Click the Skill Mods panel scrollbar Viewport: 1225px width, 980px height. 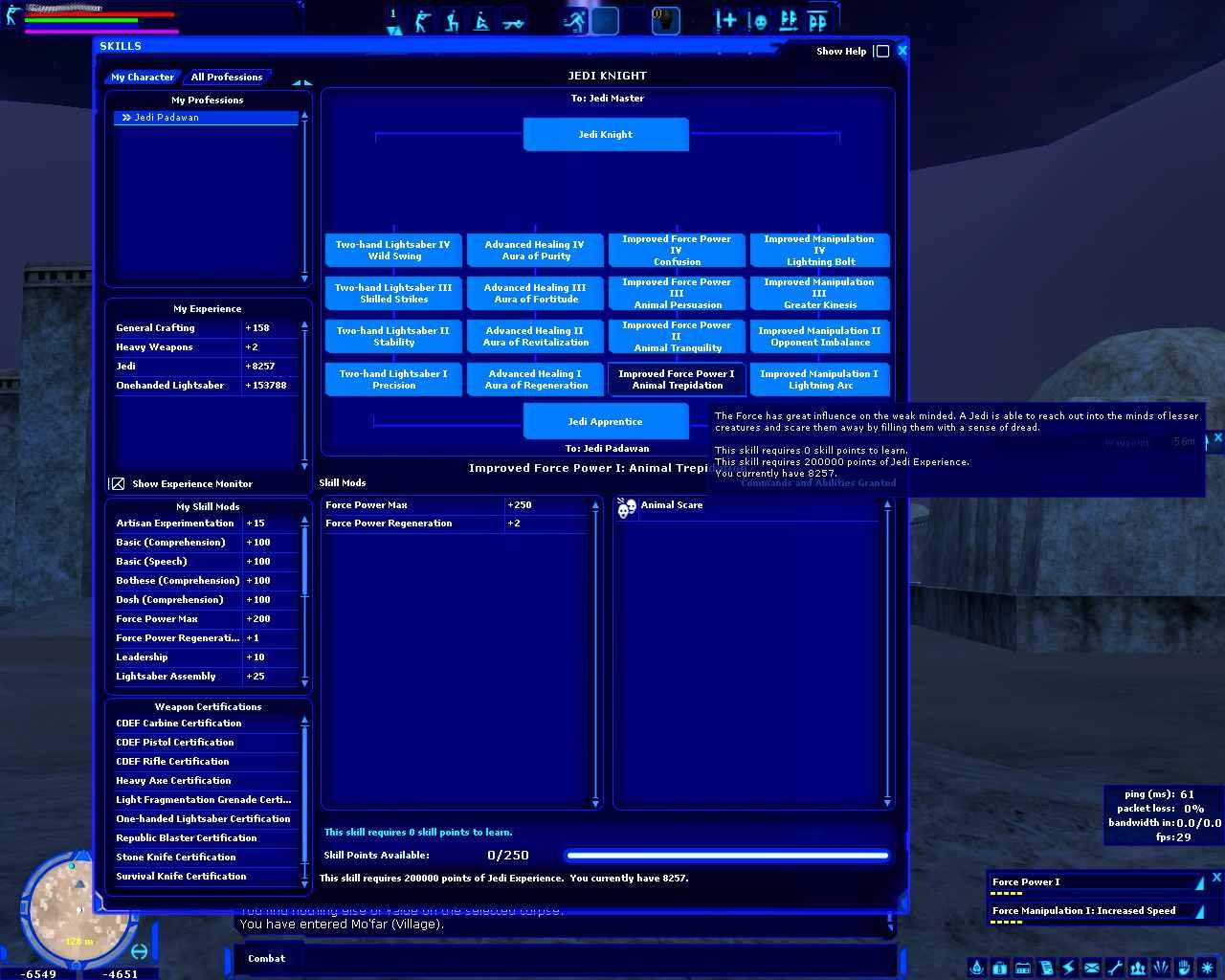tap(595, 653)
